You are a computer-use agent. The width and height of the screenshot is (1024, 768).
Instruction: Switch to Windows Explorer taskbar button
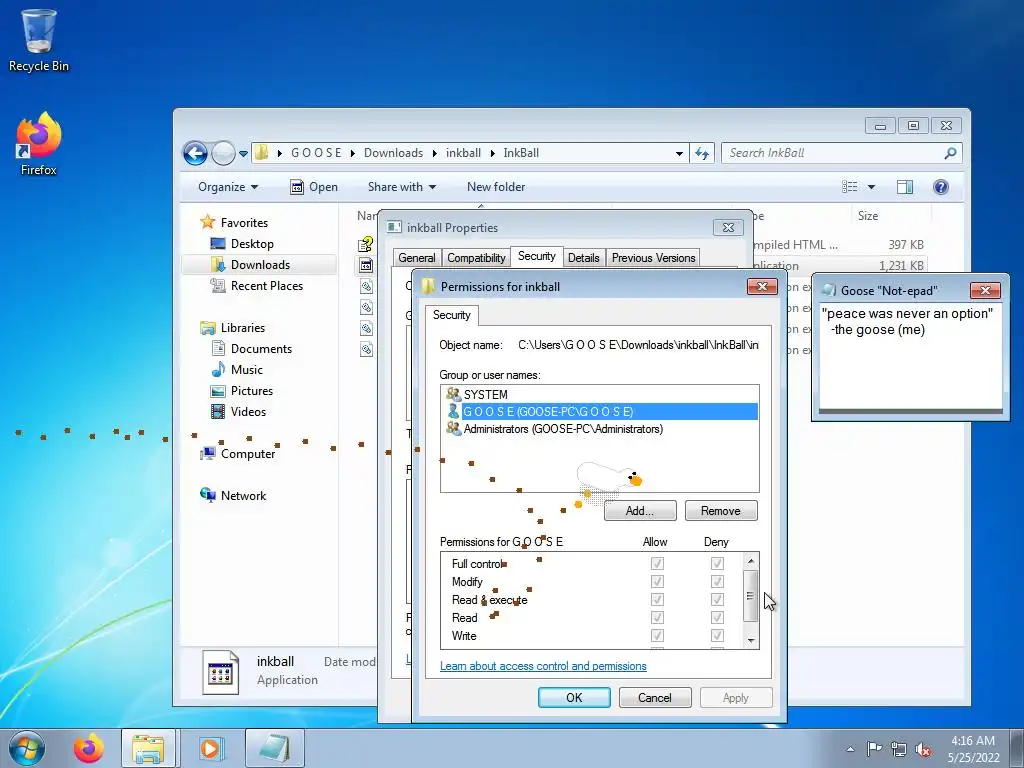click(x=148, y=748)
